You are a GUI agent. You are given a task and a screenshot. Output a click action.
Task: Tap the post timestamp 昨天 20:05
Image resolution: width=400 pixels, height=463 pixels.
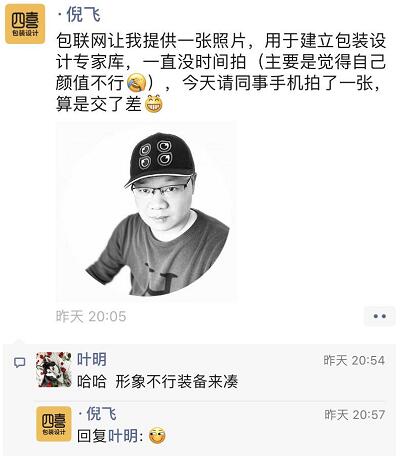[x=91, y=316]
